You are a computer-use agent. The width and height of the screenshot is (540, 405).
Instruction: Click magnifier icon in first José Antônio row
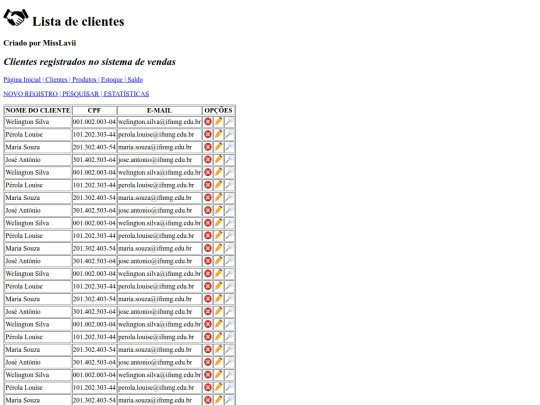pos(229,159)
